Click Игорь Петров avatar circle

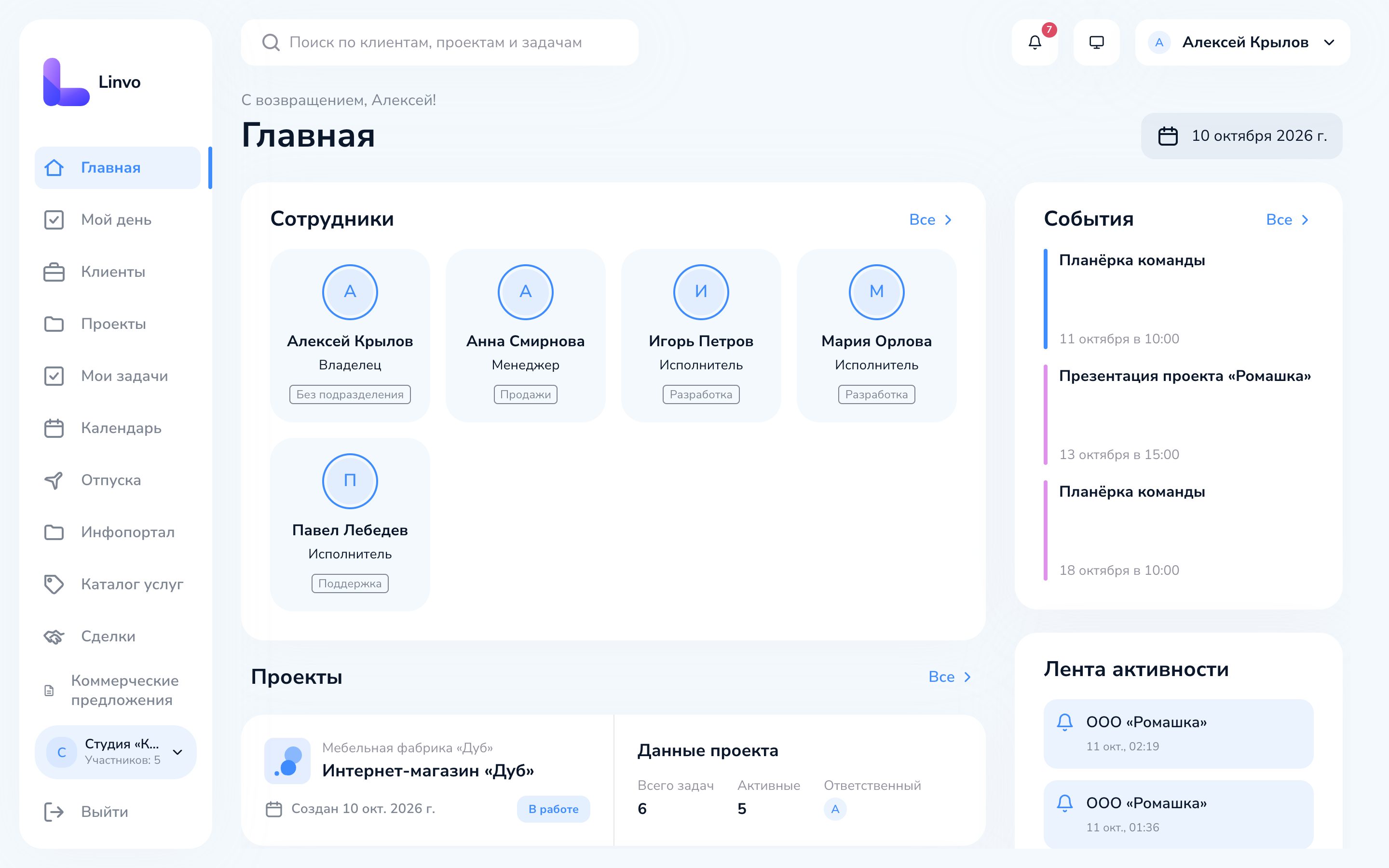pos(701,292)
